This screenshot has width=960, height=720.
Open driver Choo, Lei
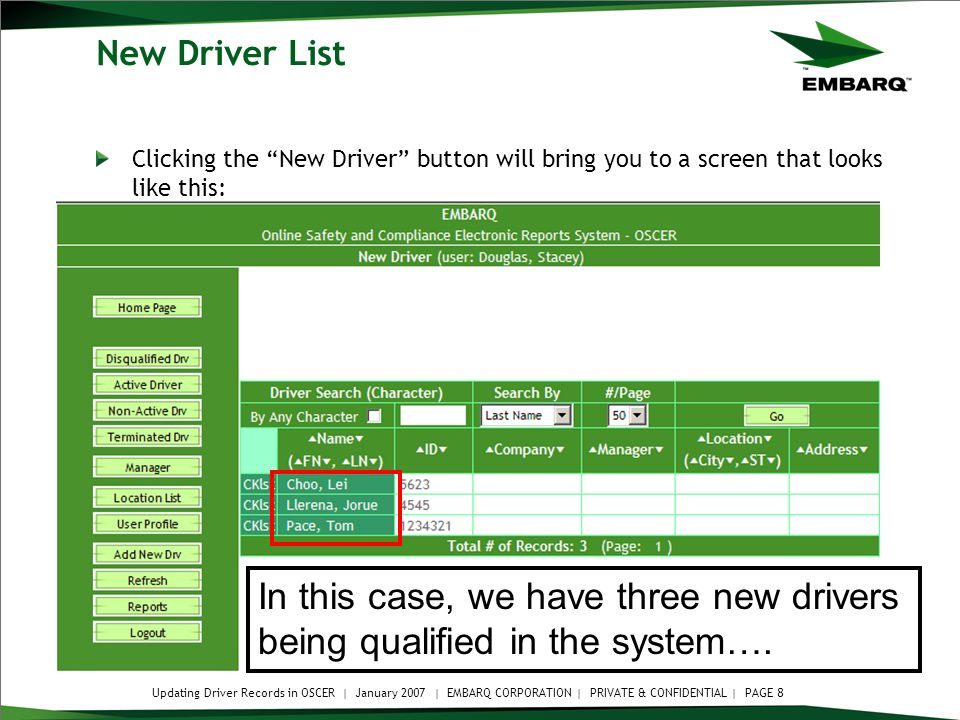pos(317,484)
